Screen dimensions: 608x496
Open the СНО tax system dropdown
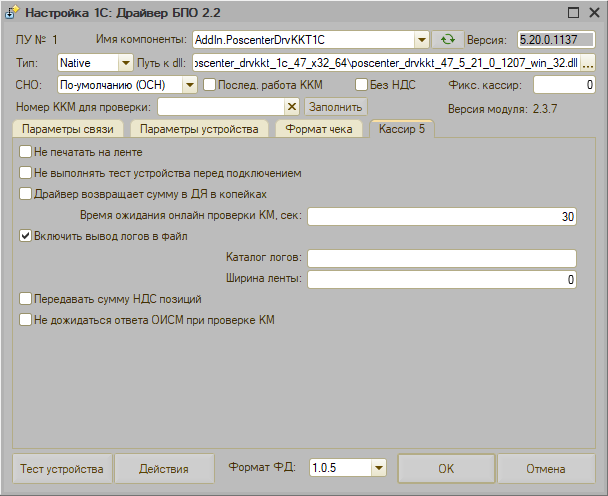coord(191,85)
